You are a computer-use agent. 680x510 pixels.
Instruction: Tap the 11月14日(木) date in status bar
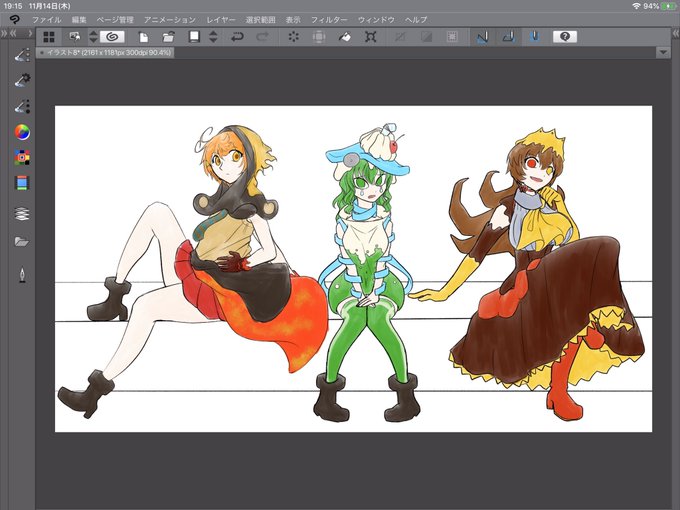(50, 6)
